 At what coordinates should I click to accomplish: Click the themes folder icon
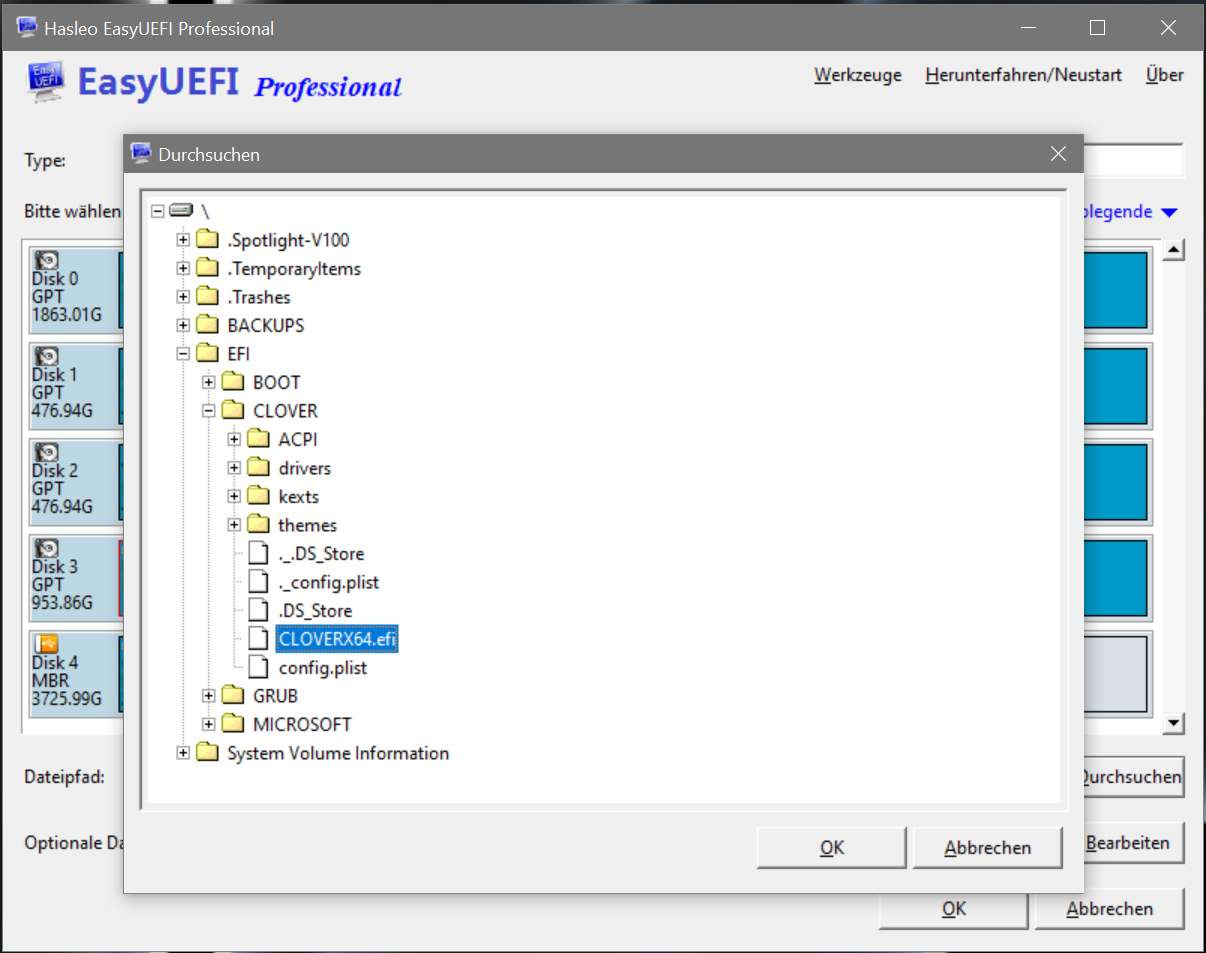click(x=259, y=525)
